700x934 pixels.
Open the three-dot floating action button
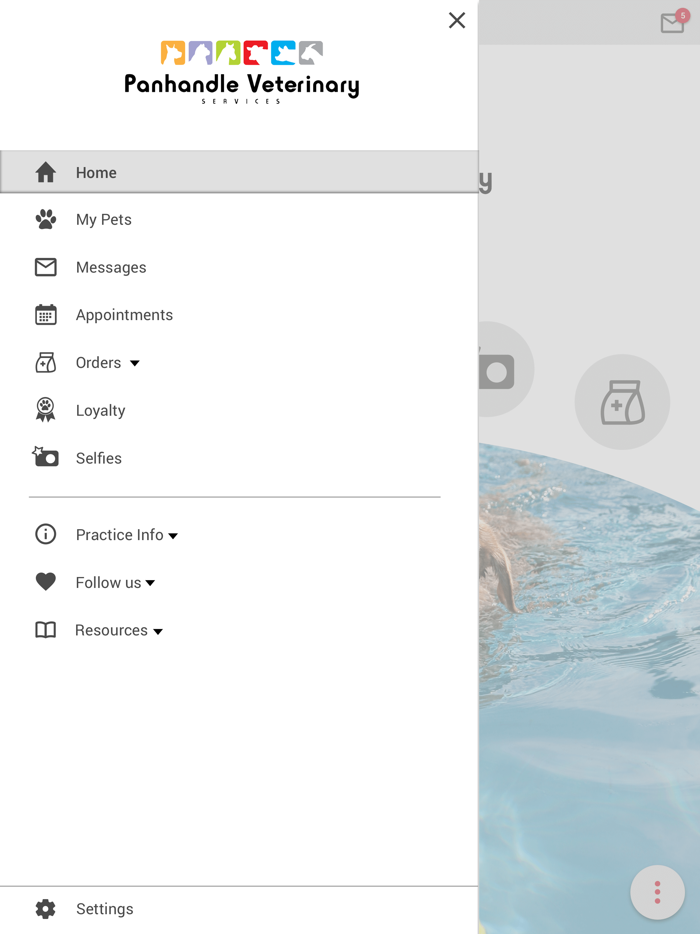click(x=657, y=892)
